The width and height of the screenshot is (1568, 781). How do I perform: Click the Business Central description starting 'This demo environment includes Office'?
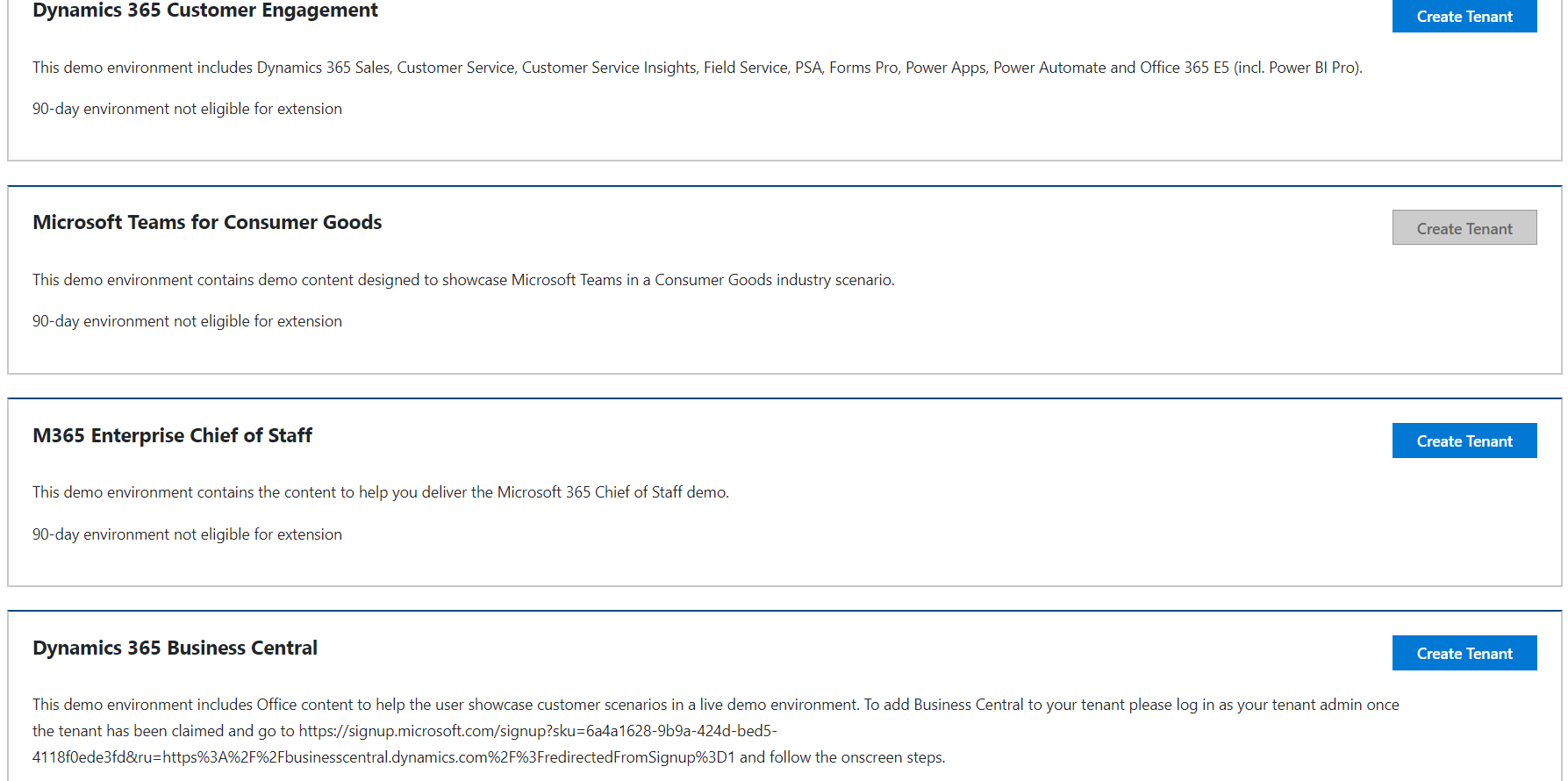pyautogui.click(x=716, y=730)
